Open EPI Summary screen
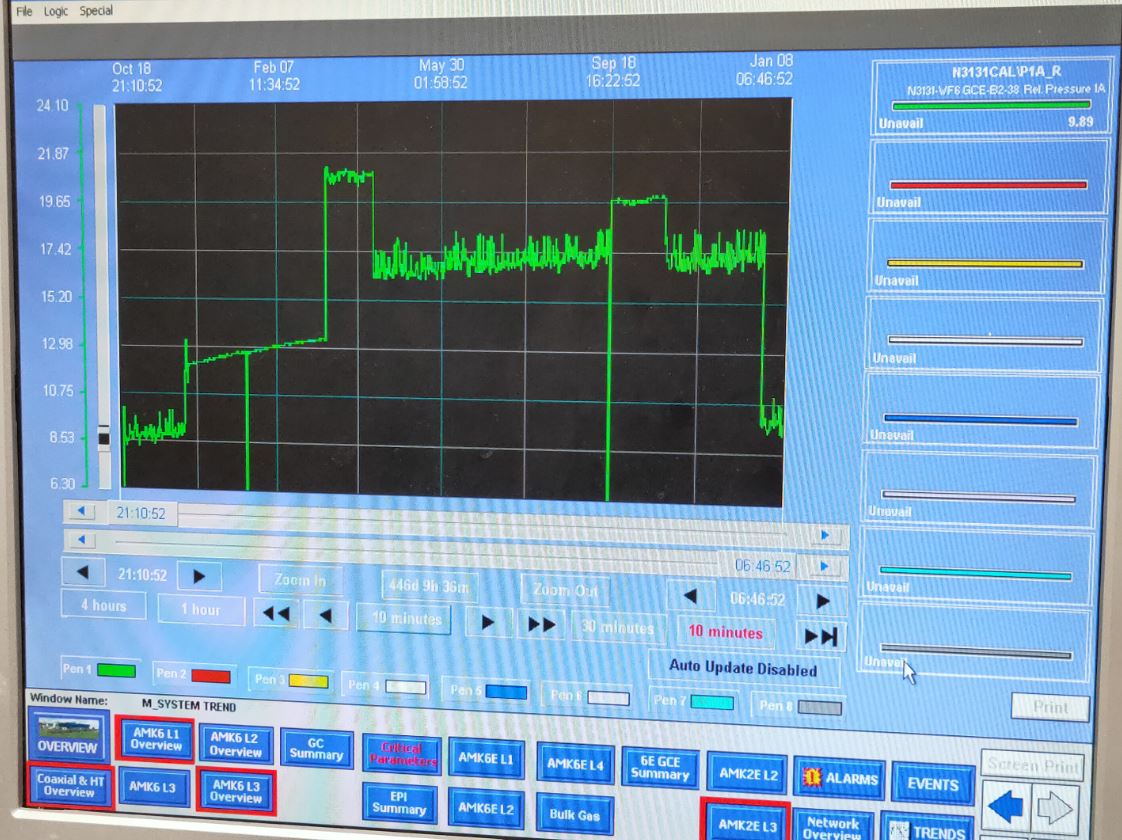Screen dimensions: 1122x840 point(399,803)
